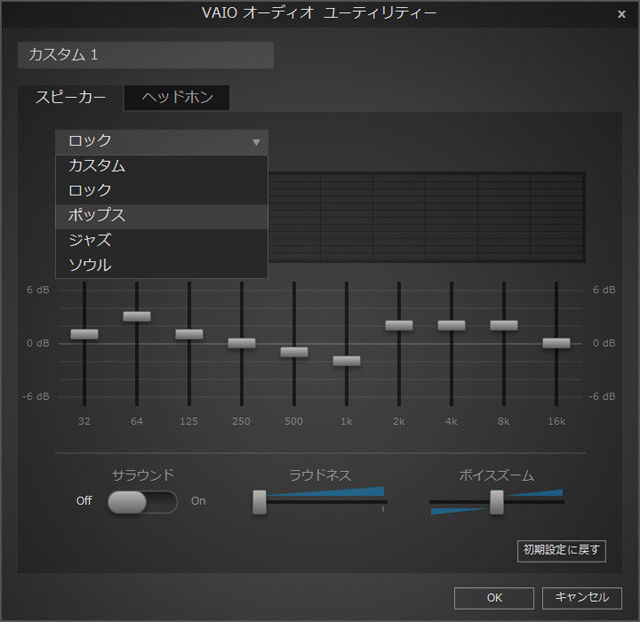Choose ジャズ in the preset list
Screen dimensions: 640x622
click(x=162, y=241)
